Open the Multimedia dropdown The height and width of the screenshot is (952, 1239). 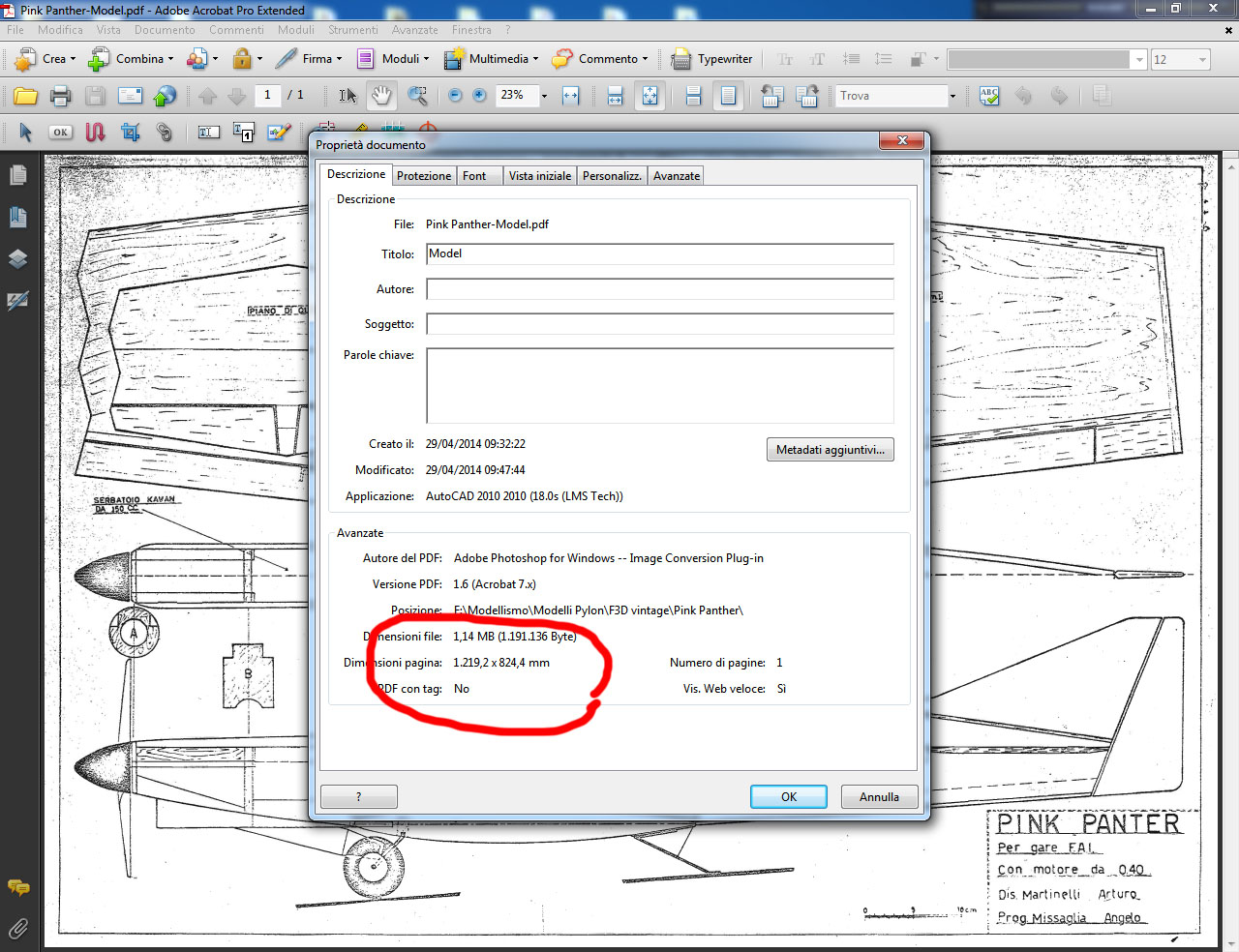[491, 59]
